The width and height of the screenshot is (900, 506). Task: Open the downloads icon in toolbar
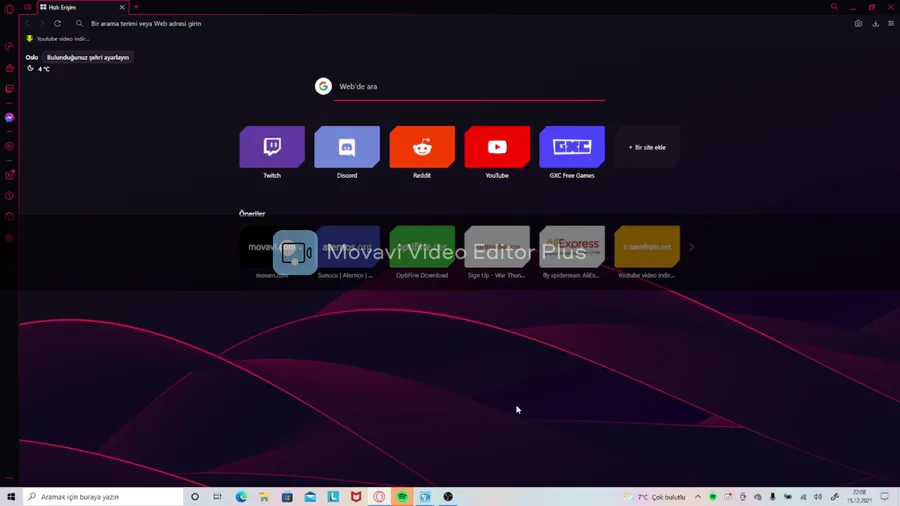coord(875,24)
